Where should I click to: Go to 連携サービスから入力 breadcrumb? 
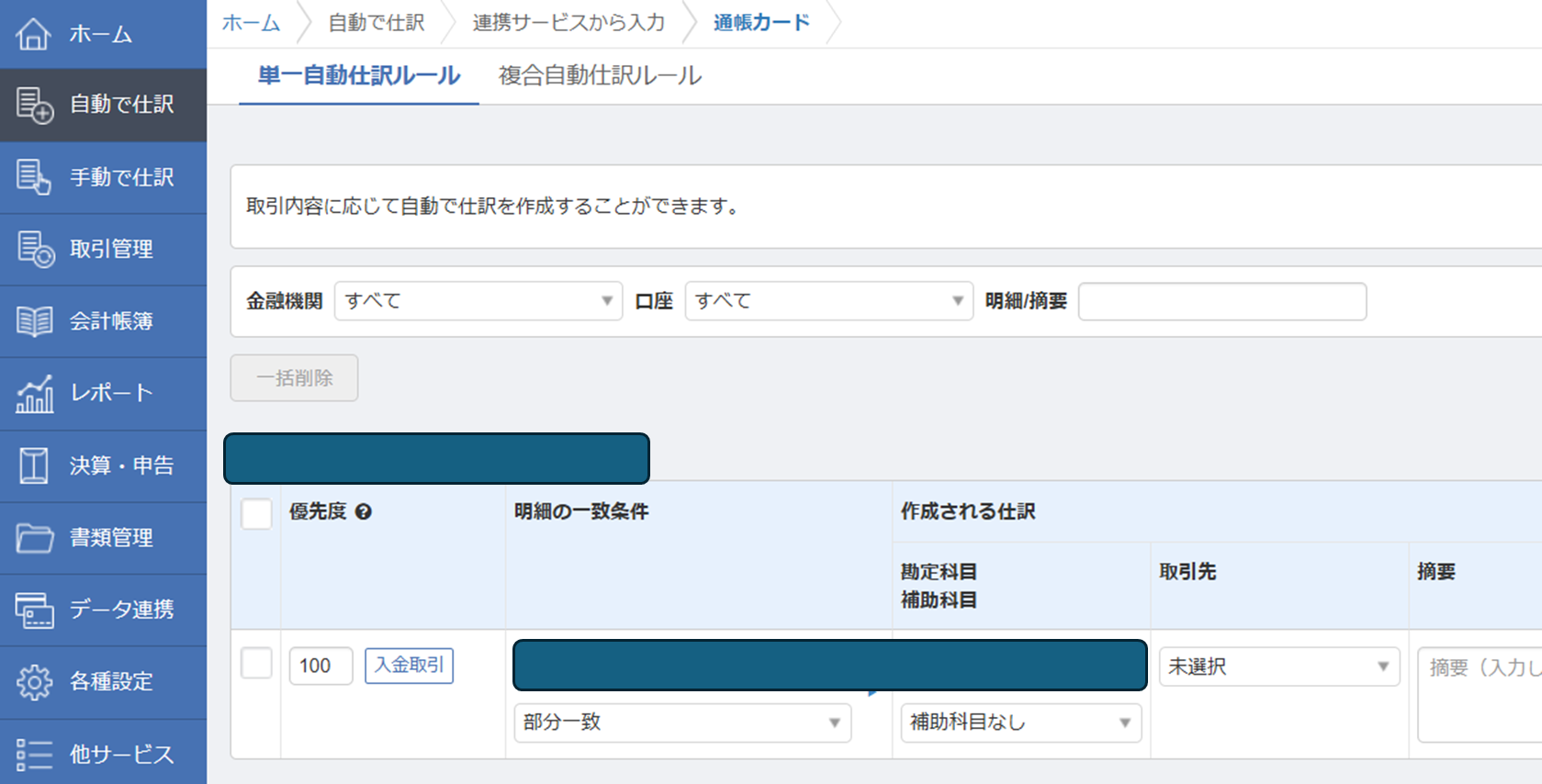(568, 23)
